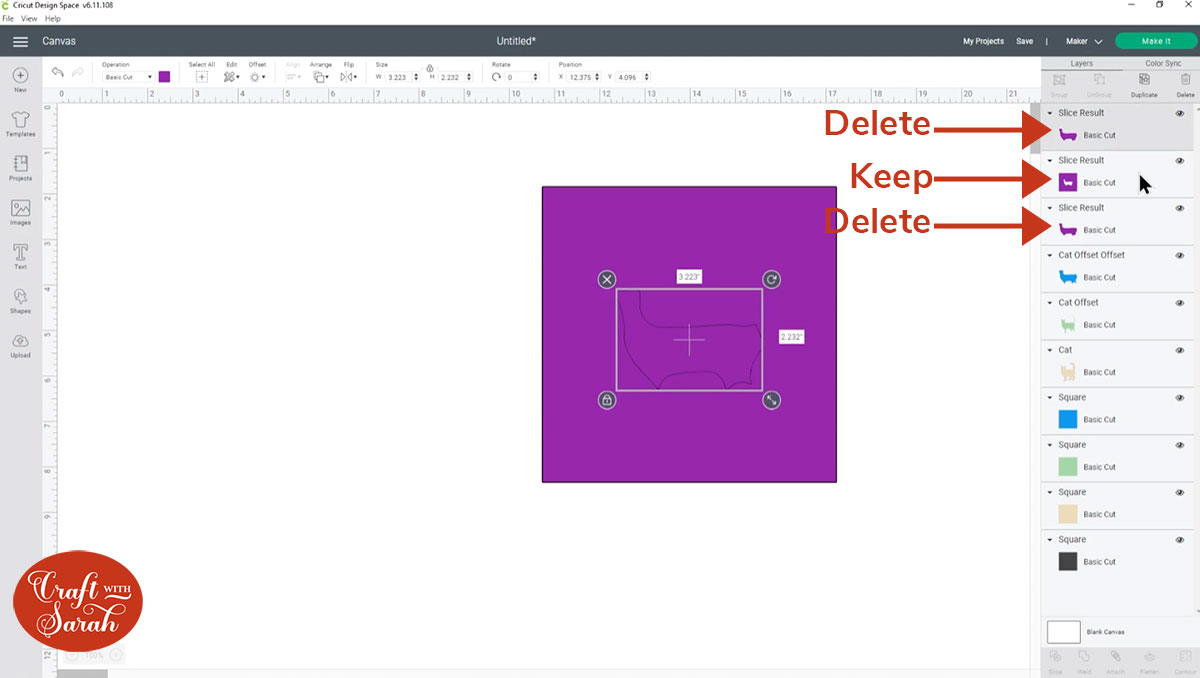
Task: Open the Maker machine selection dropdown
Action: click(x=1085, y=41)
